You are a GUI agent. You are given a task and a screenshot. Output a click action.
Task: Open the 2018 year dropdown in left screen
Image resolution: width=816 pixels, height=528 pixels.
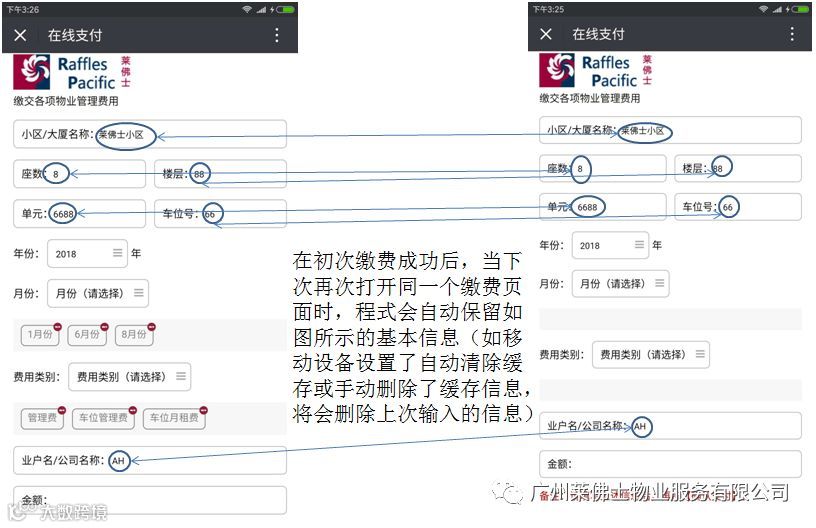(x=87, y=253)
